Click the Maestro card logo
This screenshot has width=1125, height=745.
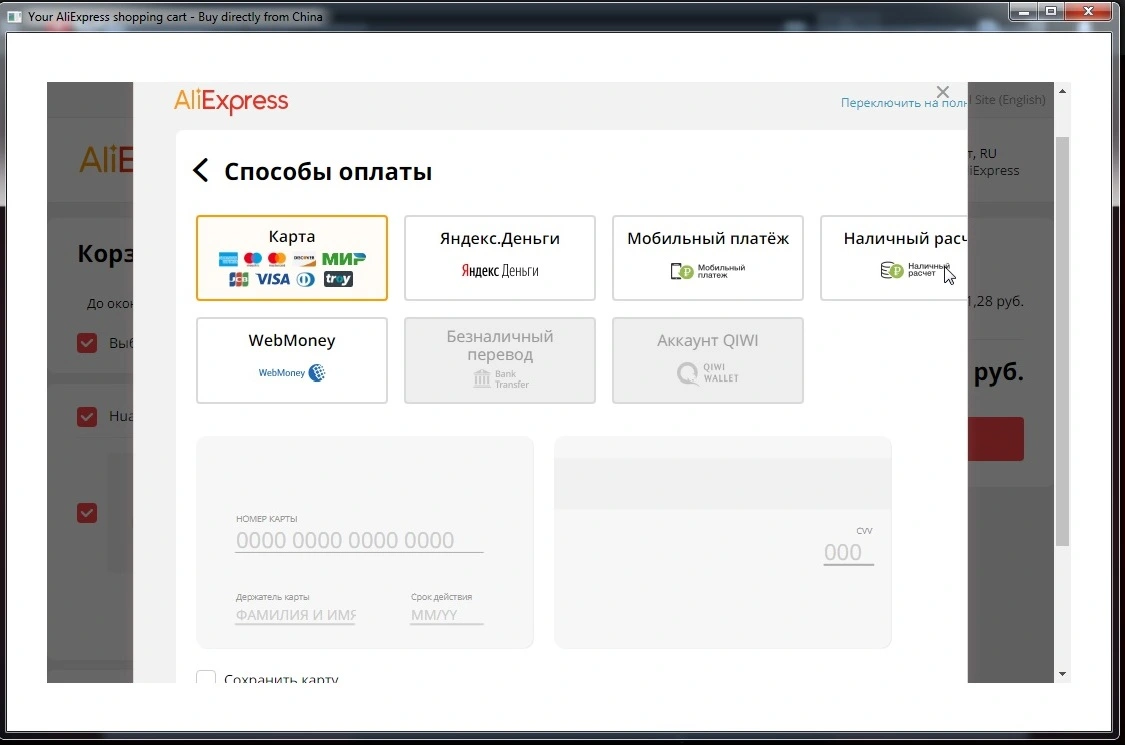[253, 258]
